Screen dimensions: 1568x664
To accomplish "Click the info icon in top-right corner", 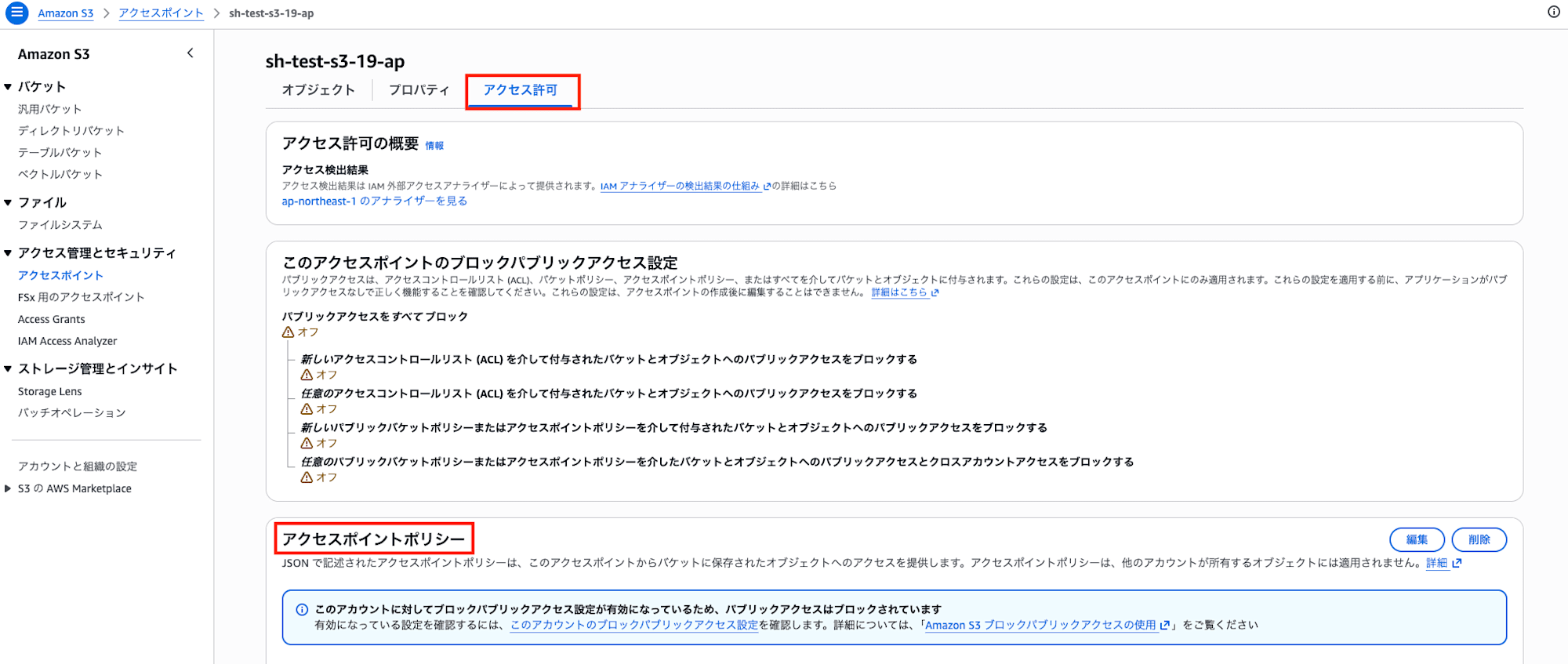I will [x=1553, y=13].
